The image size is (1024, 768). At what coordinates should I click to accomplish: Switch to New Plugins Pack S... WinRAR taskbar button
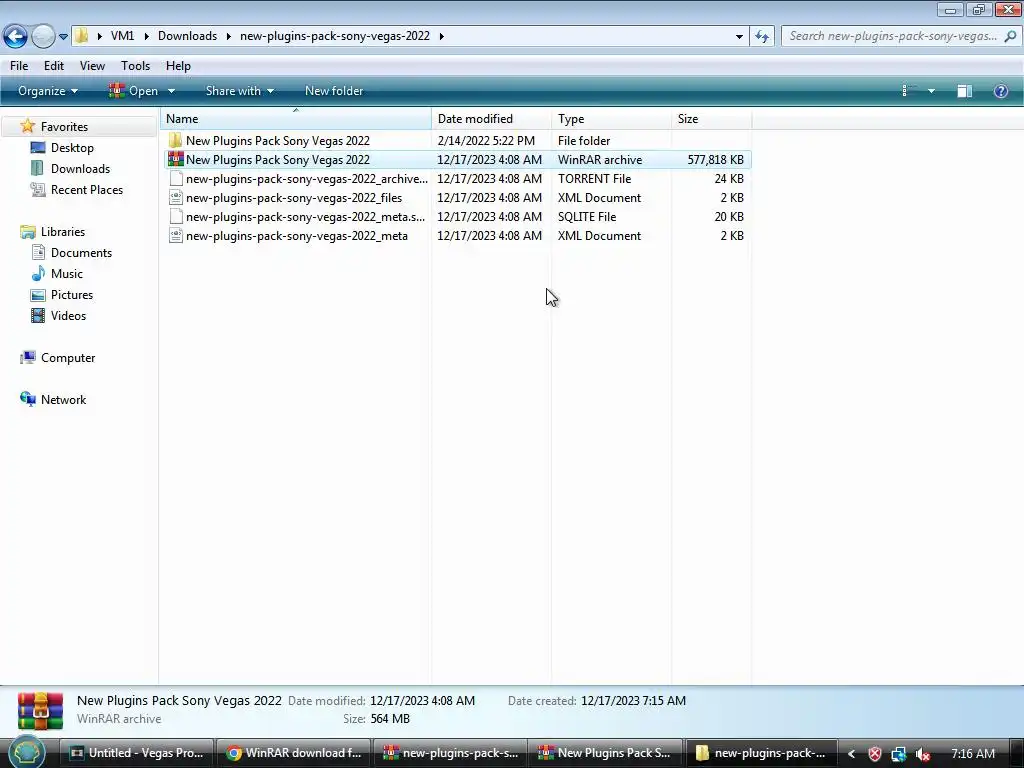point(605,753)
